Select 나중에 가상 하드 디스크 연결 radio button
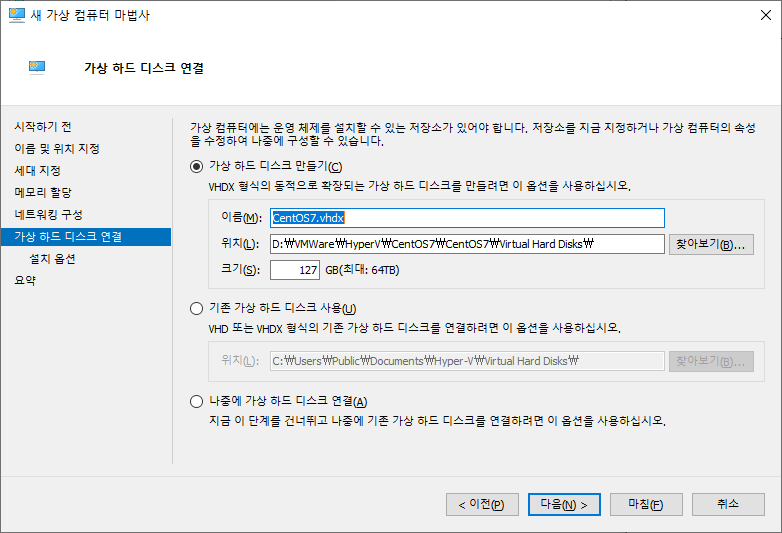 tap(196, 401)
